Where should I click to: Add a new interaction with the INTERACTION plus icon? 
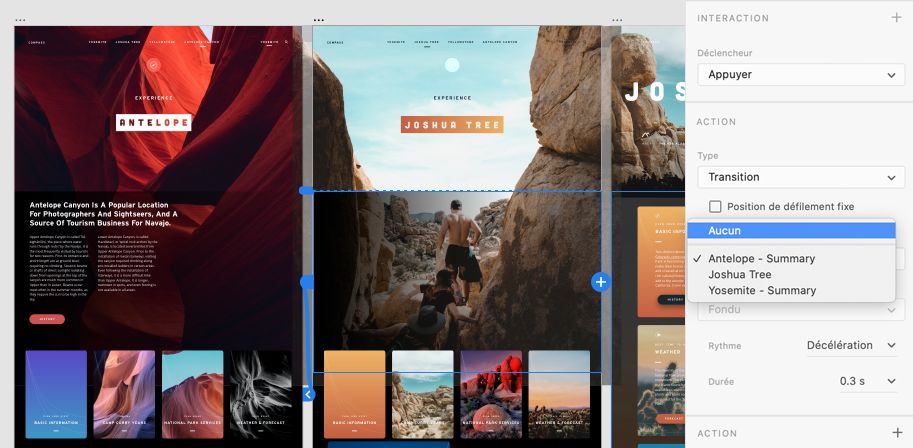896,17
